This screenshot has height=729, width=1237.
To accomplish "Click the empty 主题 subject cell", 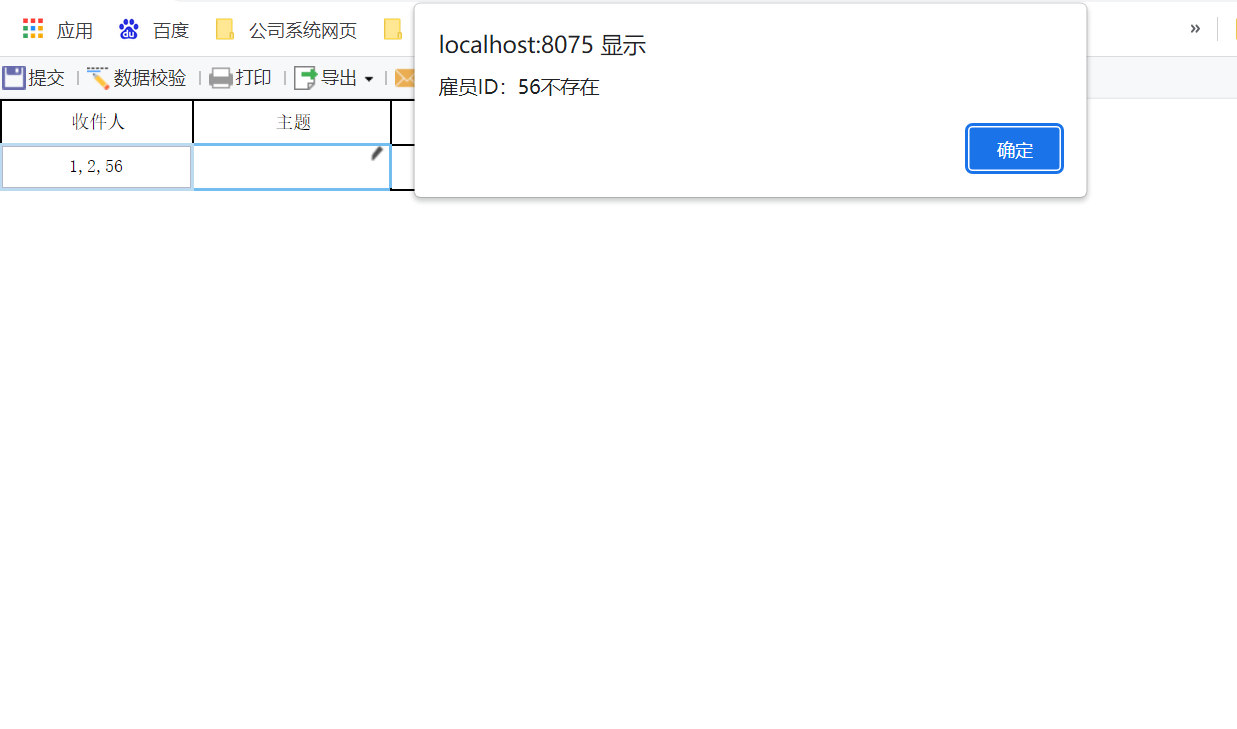I will click(x=292, y=167).
